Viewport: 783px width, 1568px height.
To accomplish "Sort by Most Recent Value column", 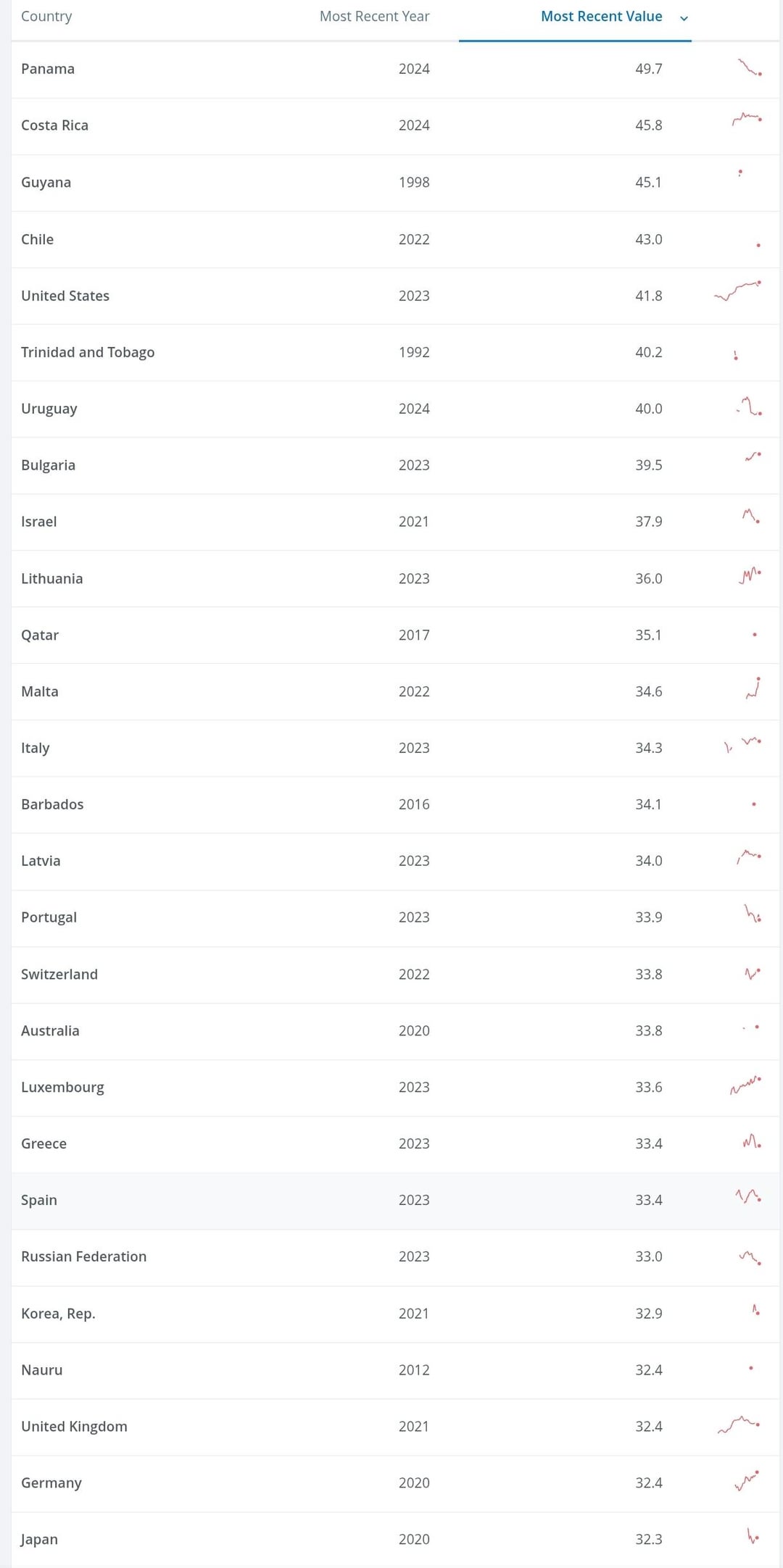I will tap(601, 17).
